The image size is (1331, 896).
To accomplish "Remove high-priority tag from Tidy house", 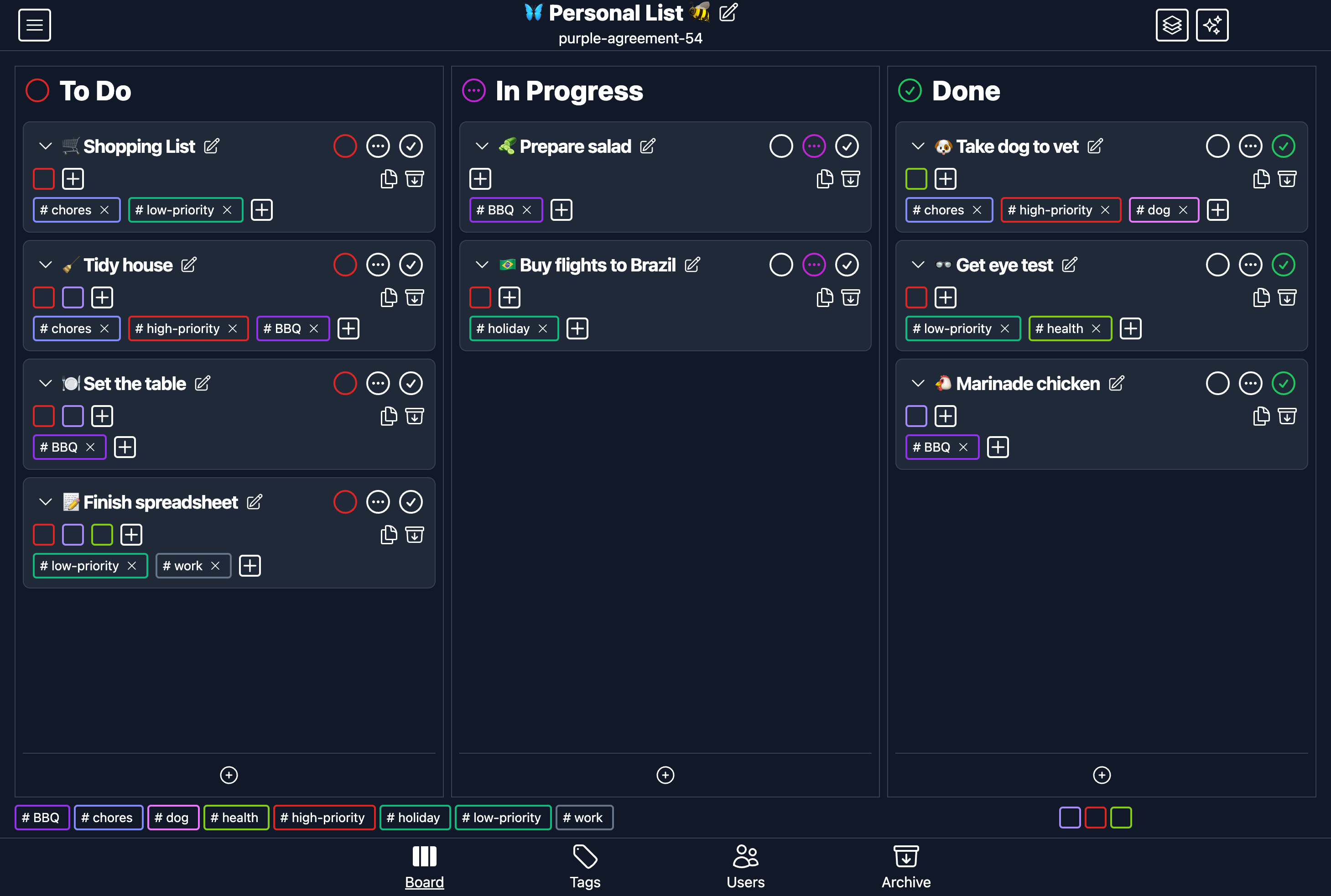I will click(x=233, y=328).
